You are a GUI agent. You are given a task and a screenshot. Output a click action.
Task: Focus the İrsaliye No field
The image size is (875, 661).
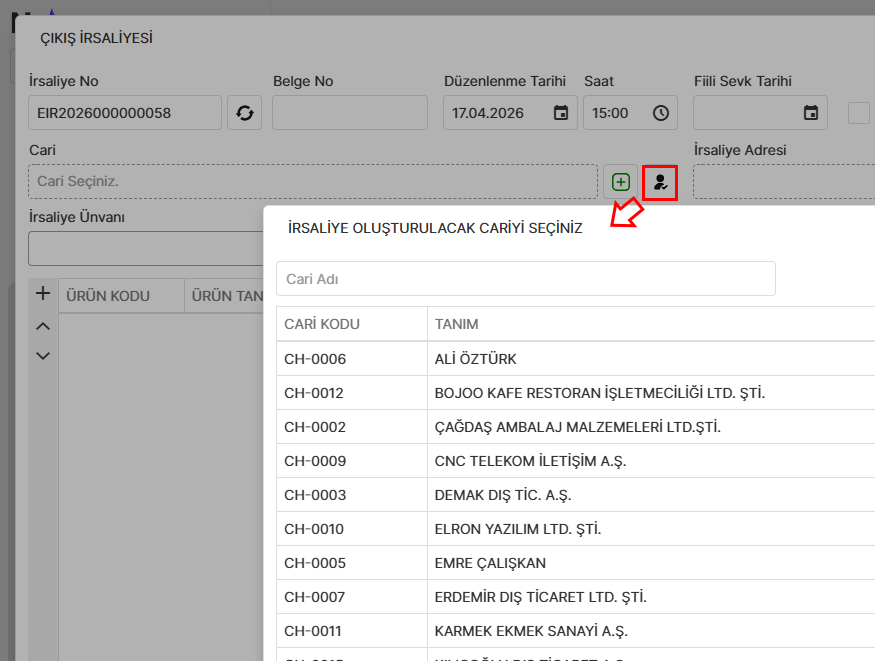(125, 113)
